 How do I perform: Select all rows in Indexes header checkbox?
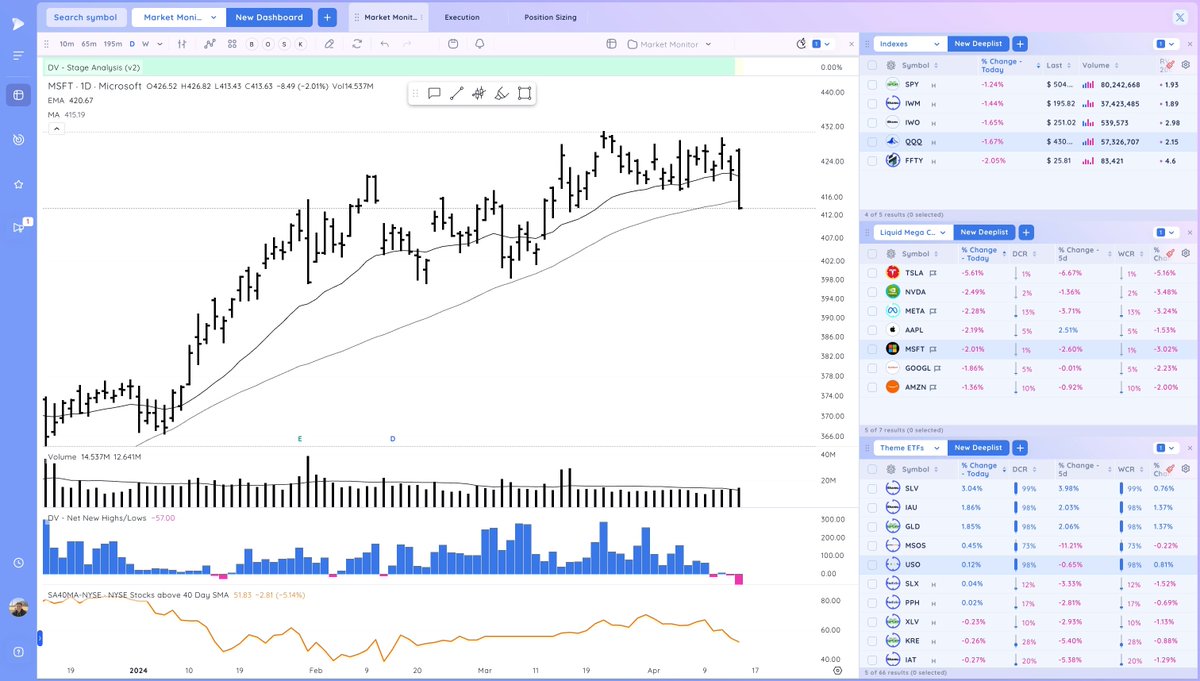coord(872,64)
